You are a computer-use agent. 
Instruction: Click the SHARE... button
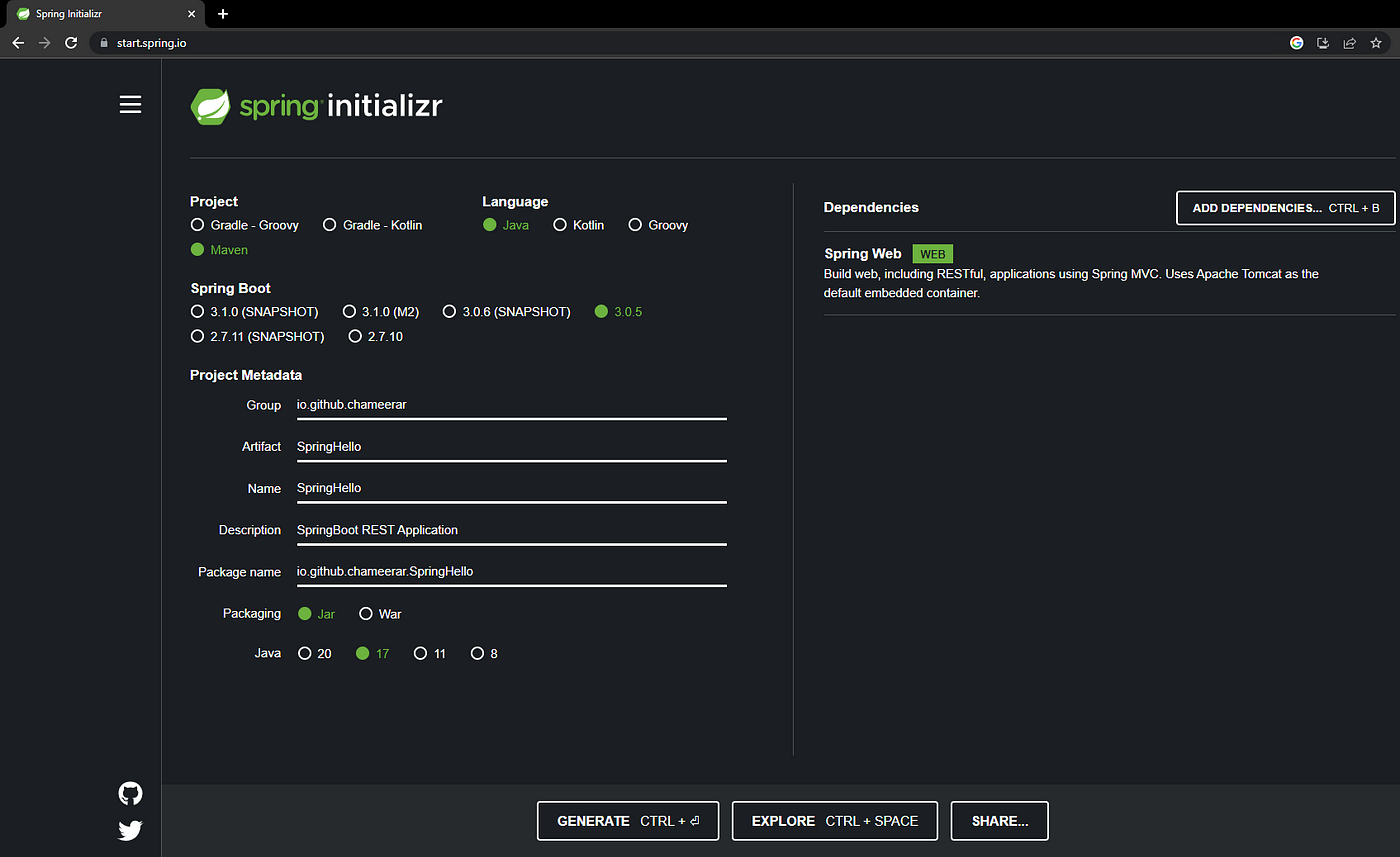(1000, 821)
